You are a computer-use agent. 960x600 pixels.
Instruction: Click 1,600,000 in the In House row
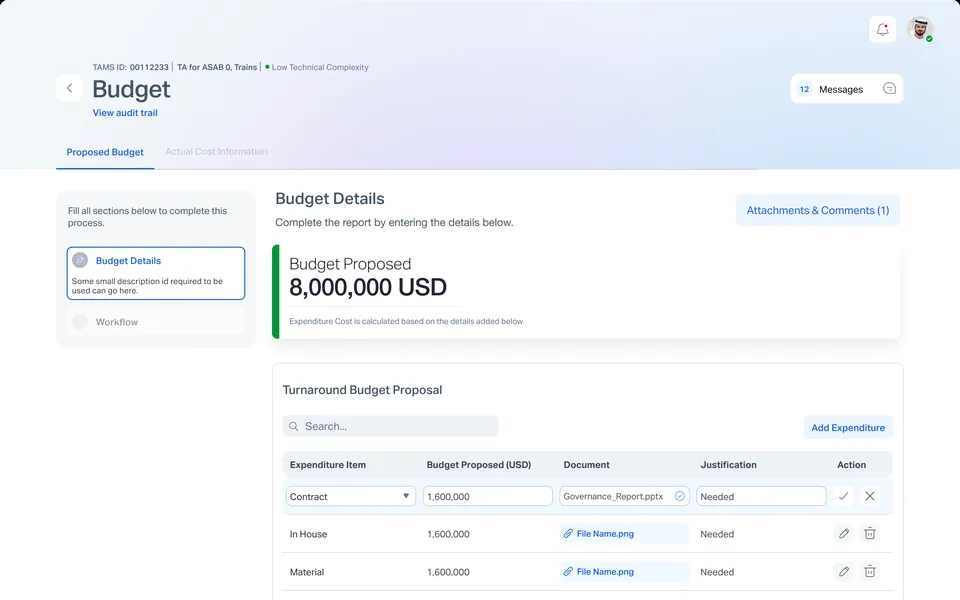click(448, 534)
